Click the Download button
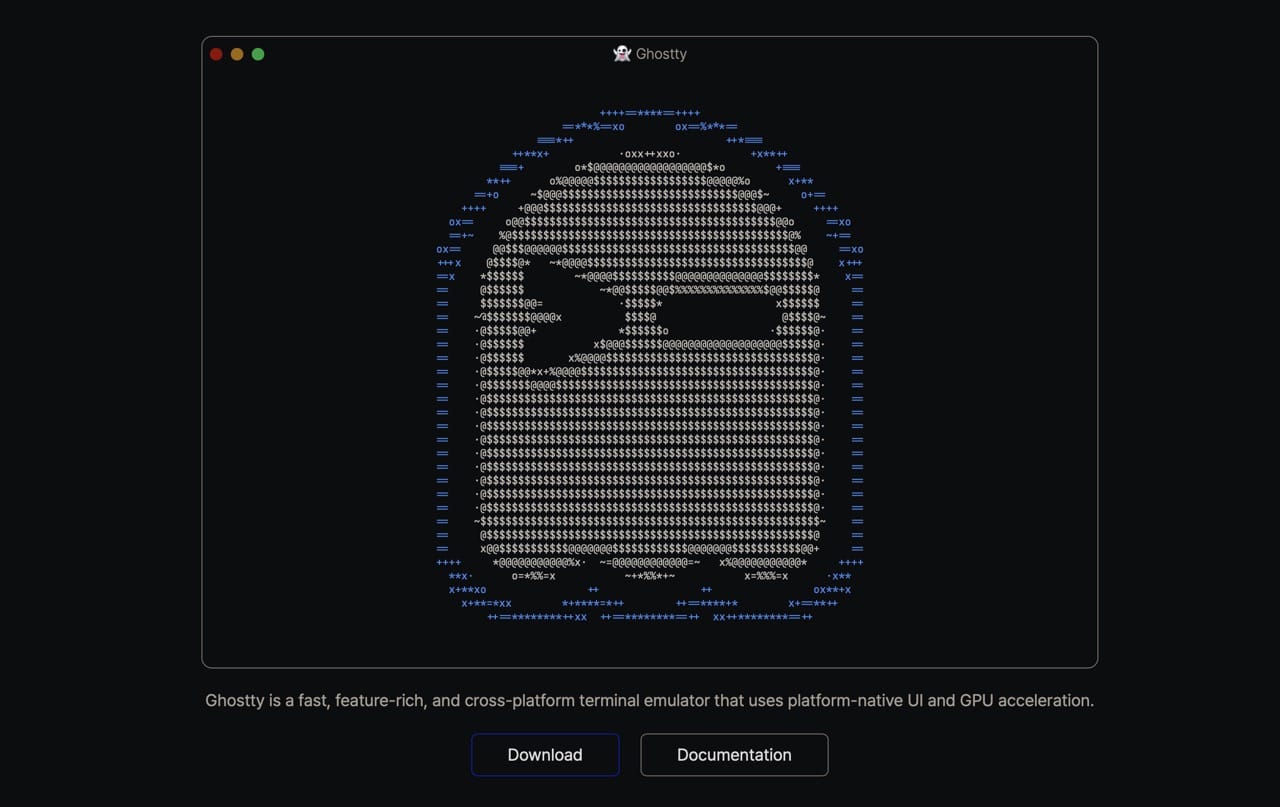The image size is (1280, 807). [545, 755]
